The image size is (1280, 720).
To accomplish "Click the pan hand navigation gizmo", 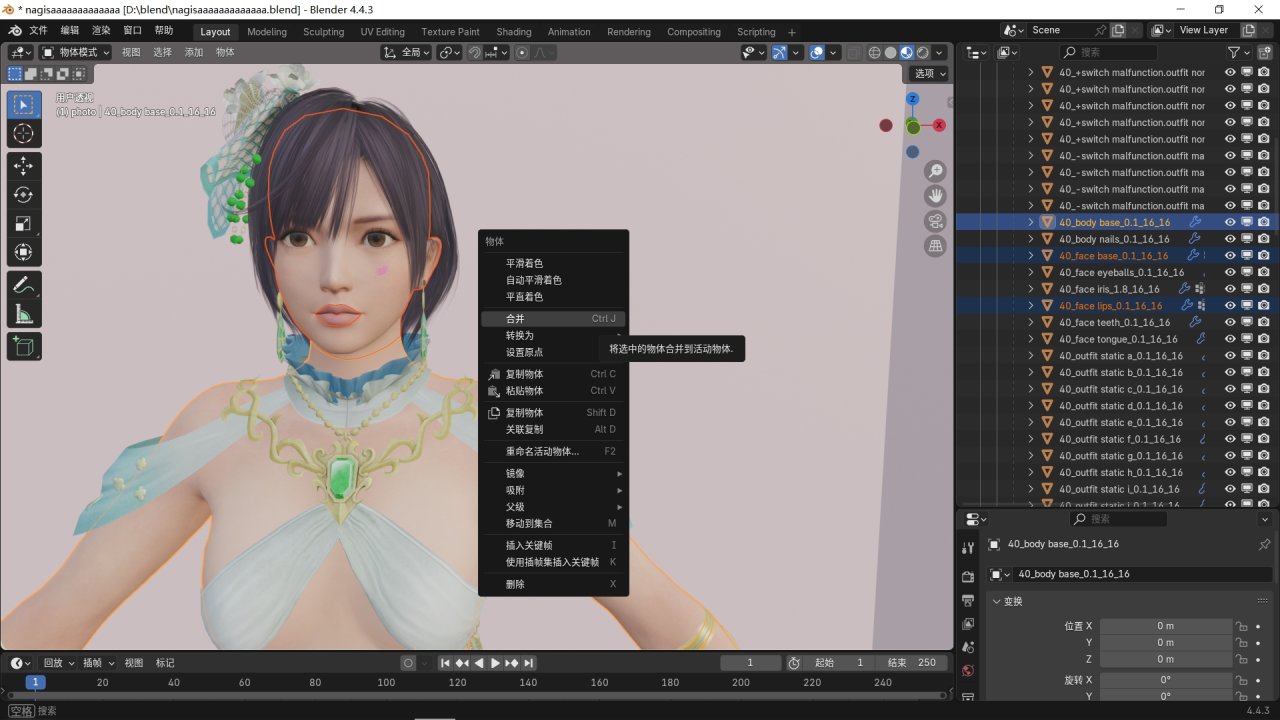I will [935, 196].
